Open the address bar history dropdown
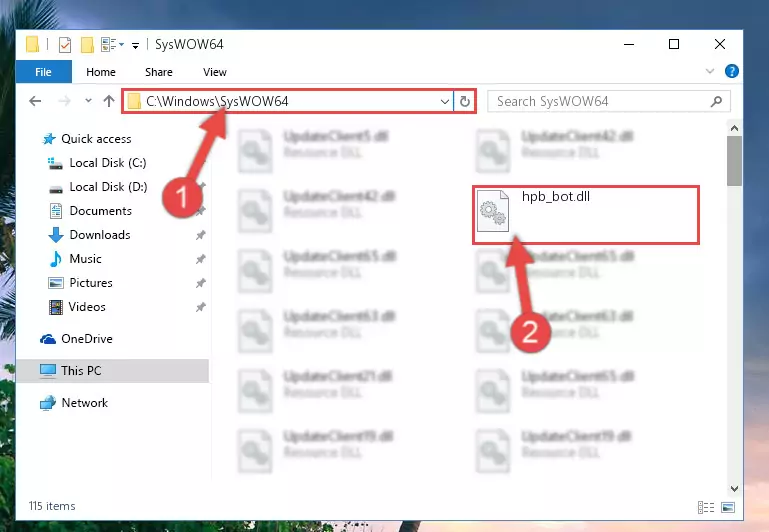The height and width of the screenshot is (532, 769). (444, 101)
